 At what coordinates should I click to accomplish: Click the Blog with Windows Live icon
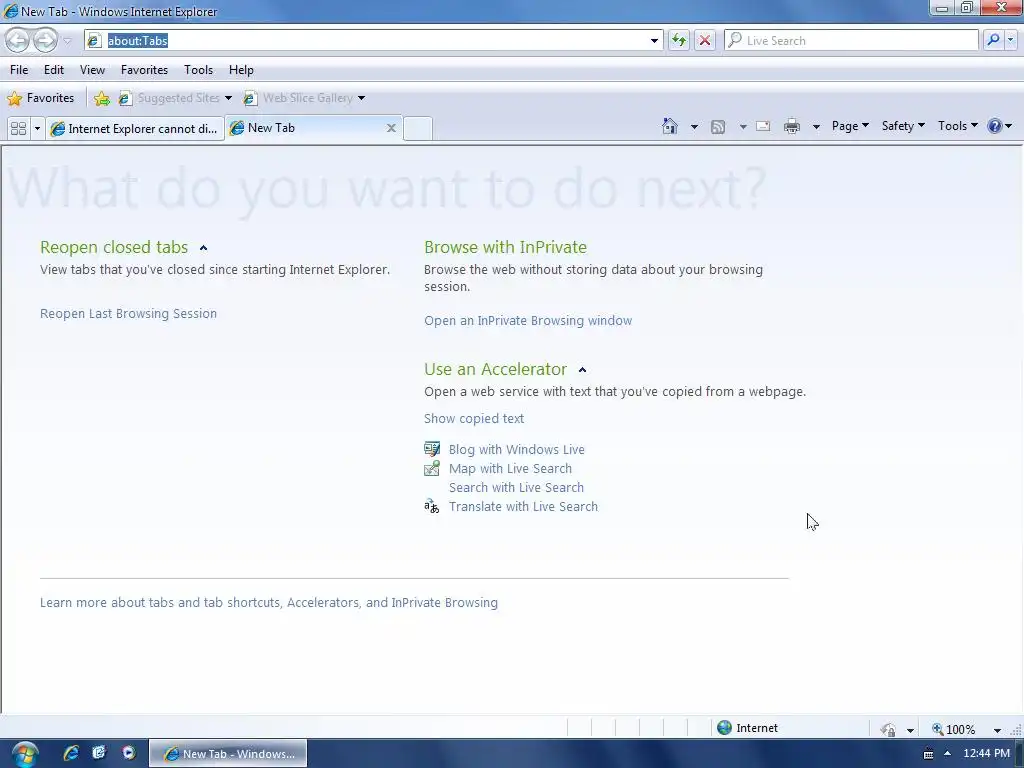coord(432,449)
